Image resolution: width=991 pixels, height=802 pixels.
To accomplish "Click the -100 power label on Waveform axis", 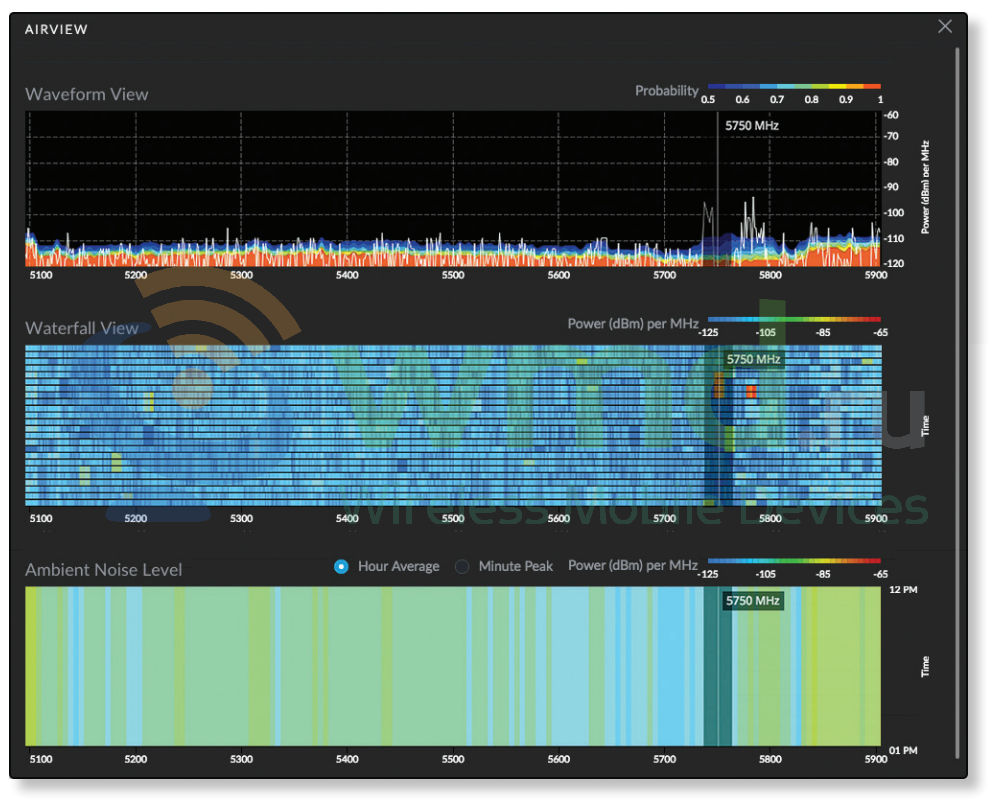I will point(894,212).
